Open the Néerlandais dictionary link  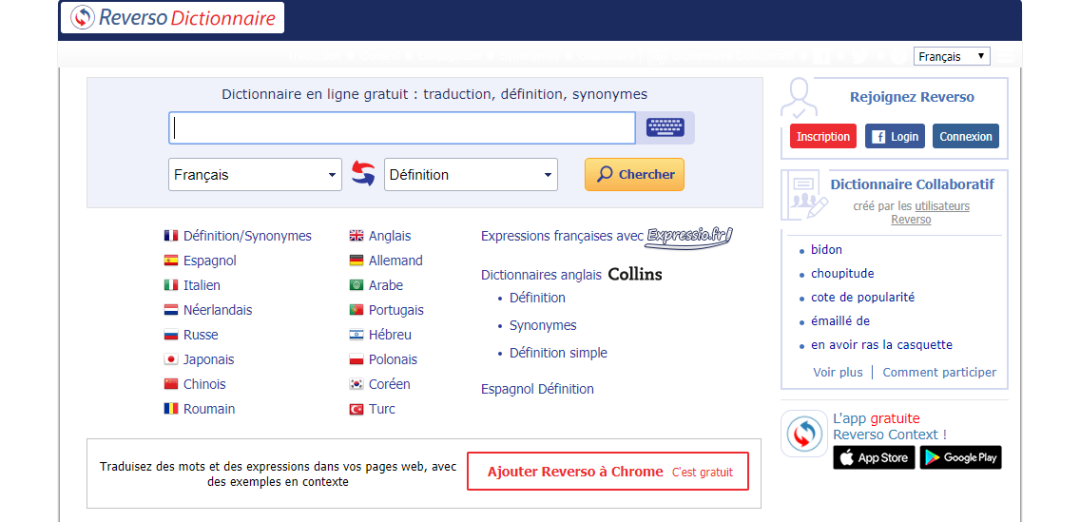tap(218, 310)
